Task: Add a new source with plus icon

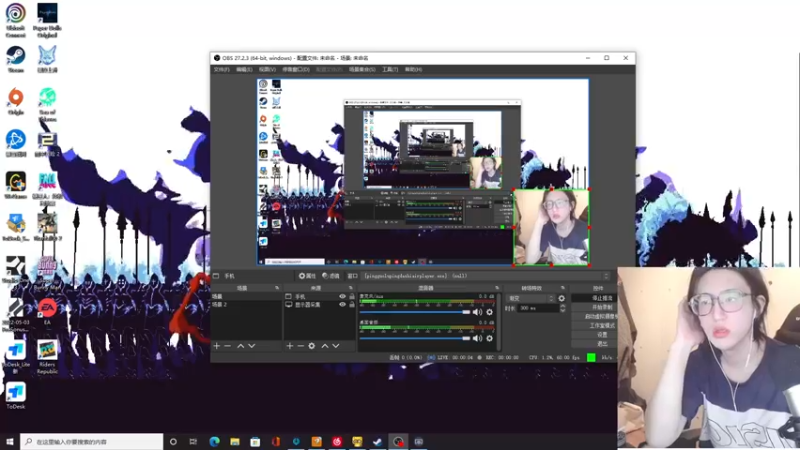Action: click(290, 346)
